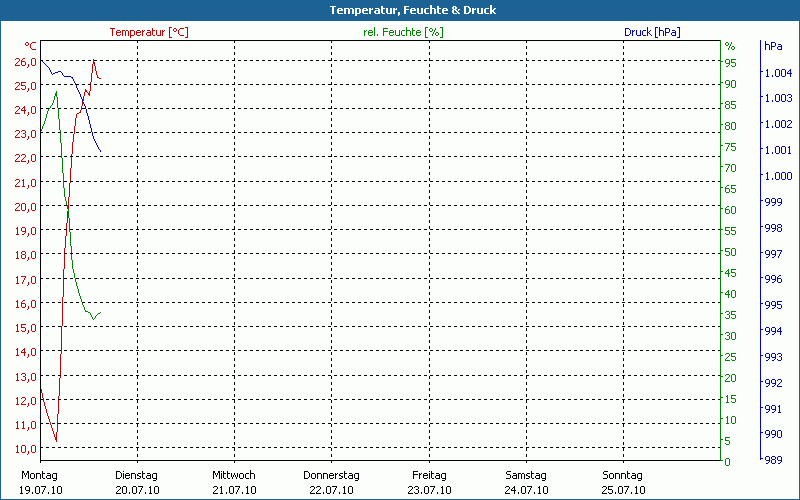Click pressure axis value 999

tap(773, 202)
